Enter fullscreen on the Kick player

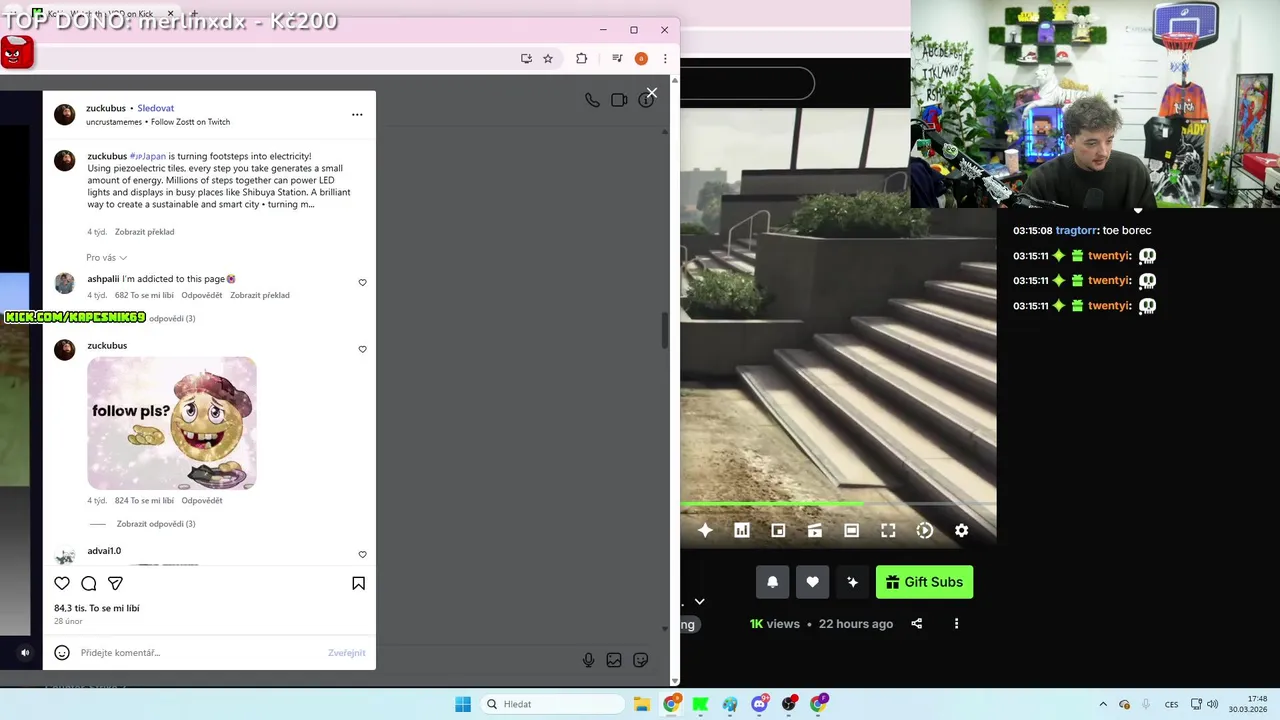pyautogui.click(x=888, y=531)
